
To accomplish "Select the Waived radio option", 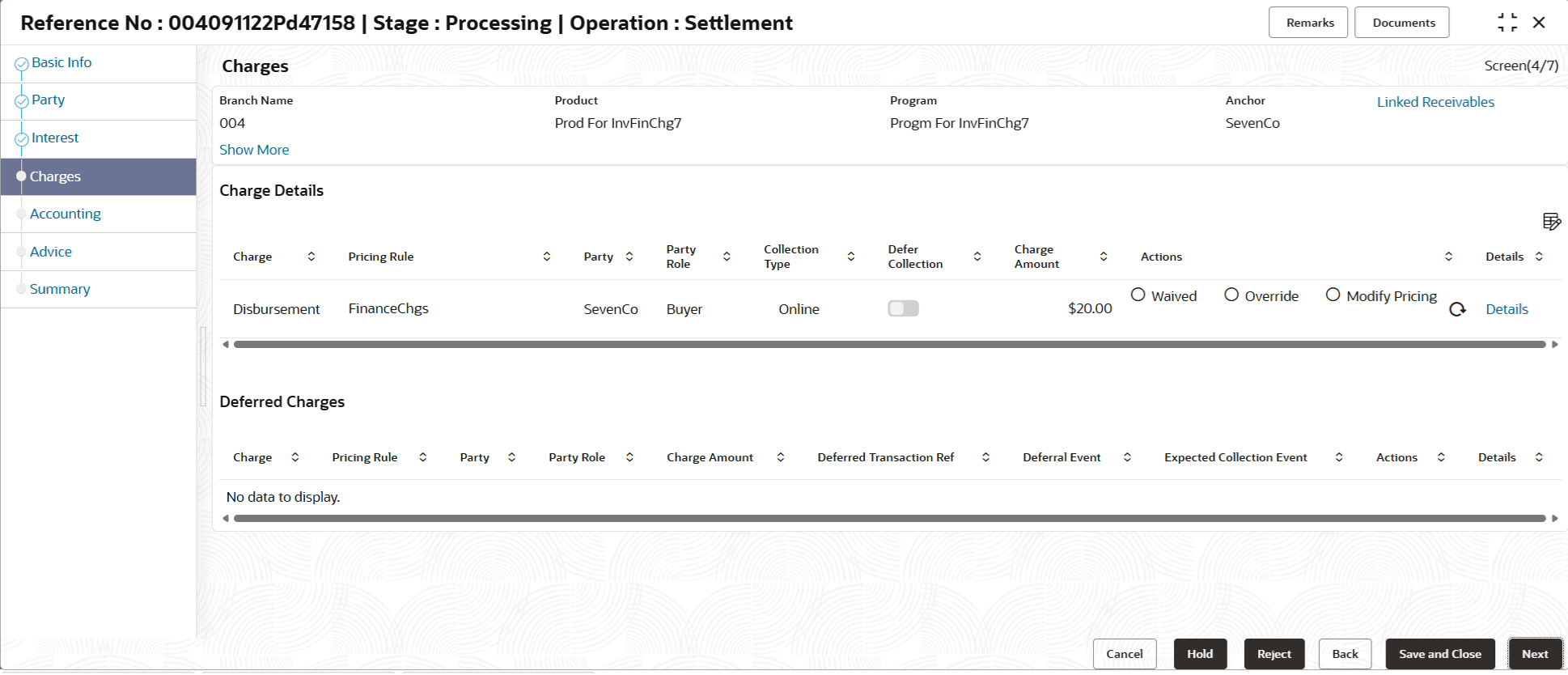I will pyautogui.click(x=1138, y=295).
